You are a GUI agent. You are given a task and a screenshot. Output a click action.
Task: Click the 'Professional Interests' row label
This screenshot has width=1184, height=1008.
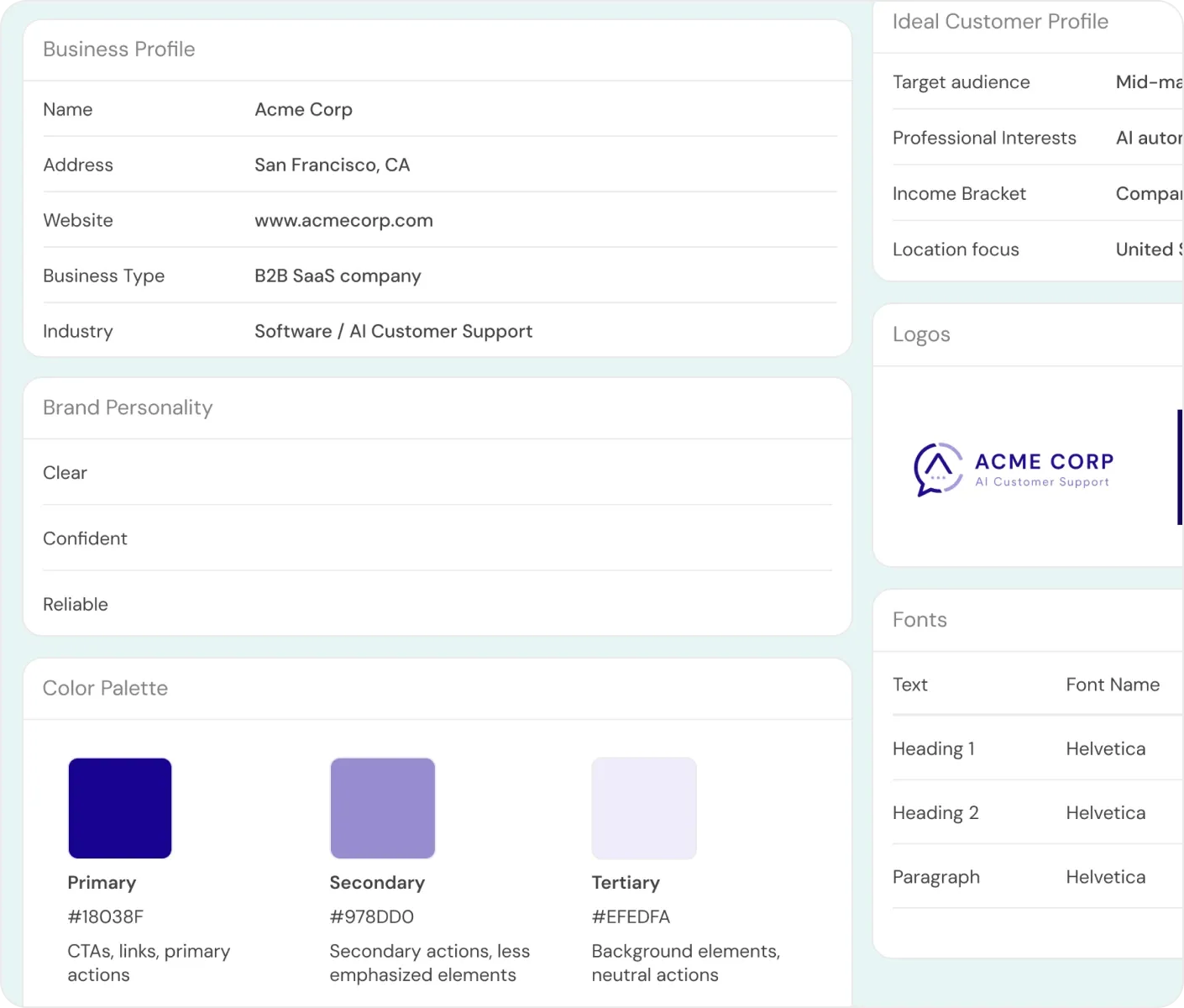tap(984, 138)
